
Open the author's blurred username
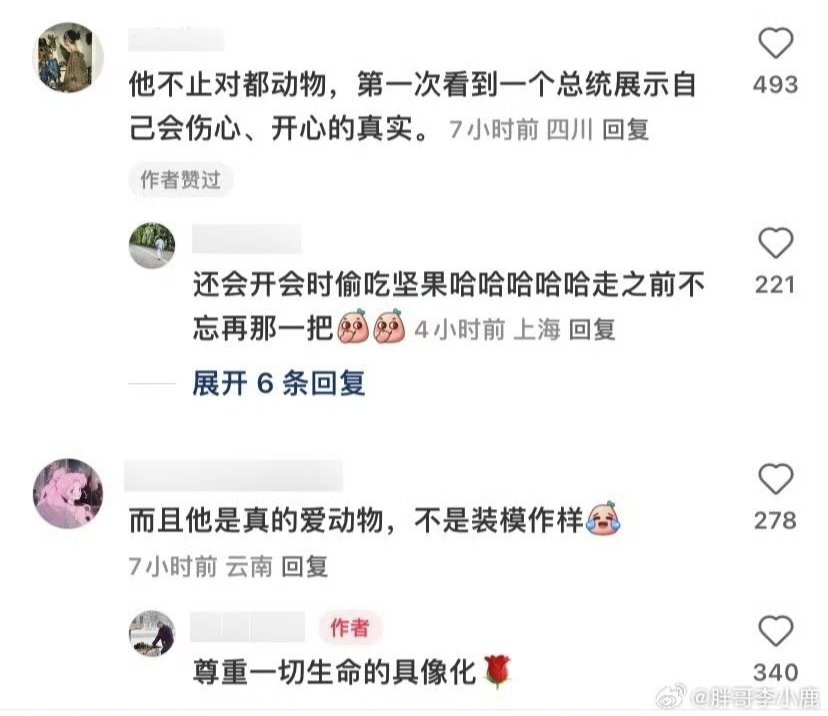point(247,627)
